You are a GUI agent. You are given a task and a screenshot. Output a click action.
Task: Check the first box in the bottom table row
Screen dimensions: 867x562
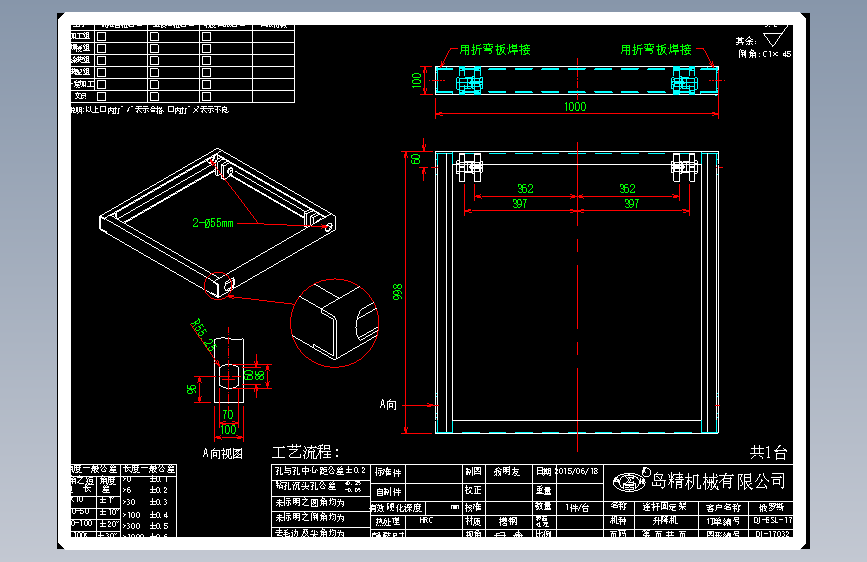point(102,96)
